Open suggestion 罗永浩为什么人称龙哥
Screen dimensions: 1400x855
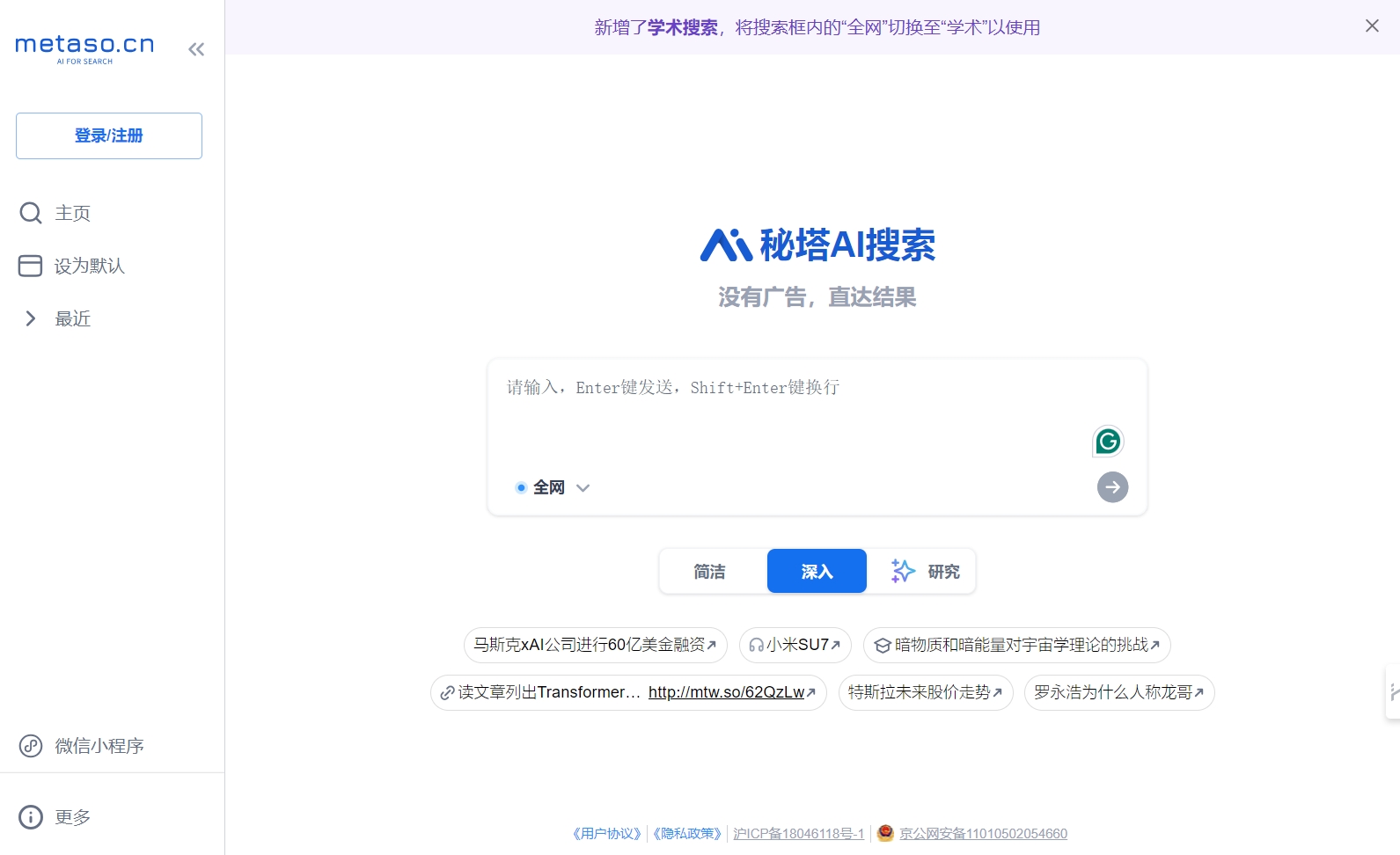click(x=1119, y=692)
